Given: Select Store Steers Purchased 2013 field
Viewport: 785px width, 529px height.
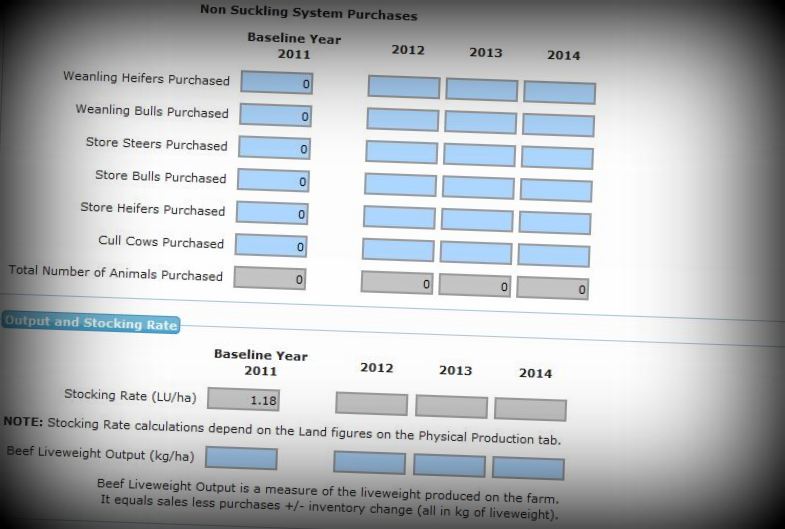Looking at the screenshot, I should pos(479,154).
